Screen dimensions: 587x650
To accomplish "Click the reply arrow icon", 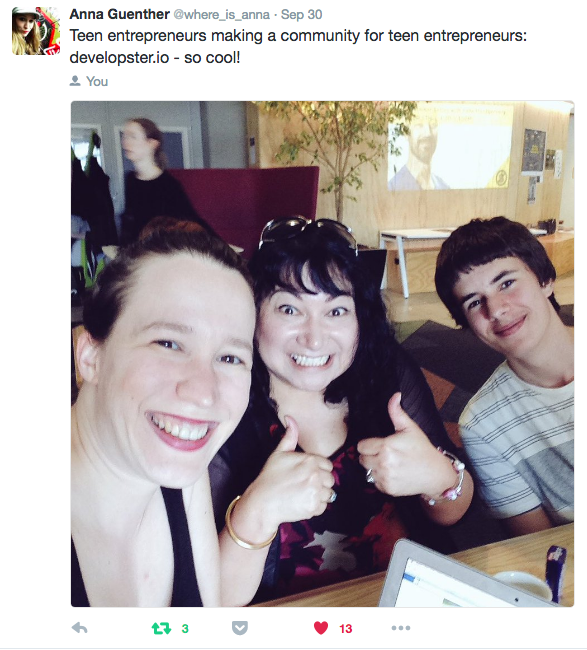I will point(79,628).
